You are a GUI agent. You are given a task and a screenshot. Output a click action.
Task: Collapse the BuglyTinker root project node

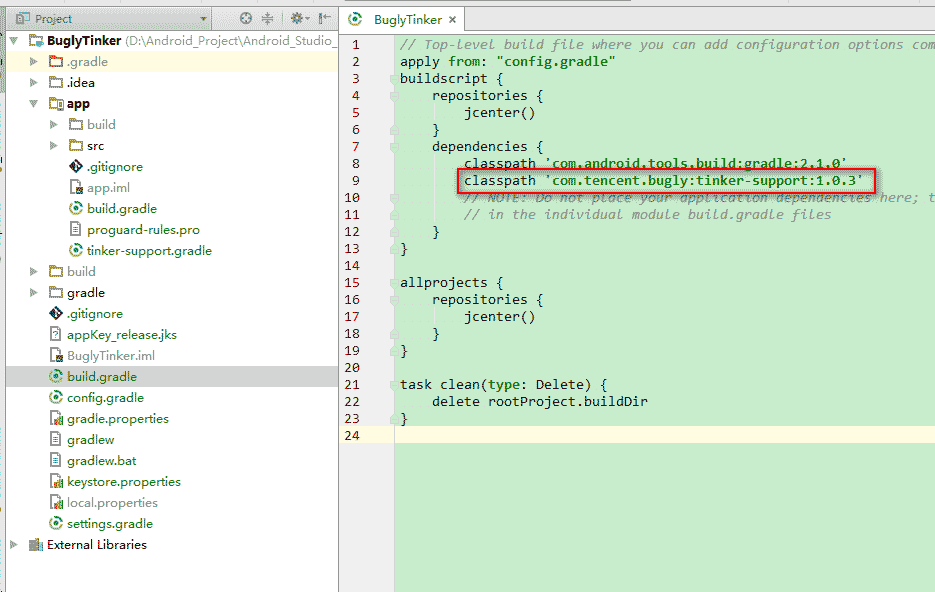click(14, 41)
